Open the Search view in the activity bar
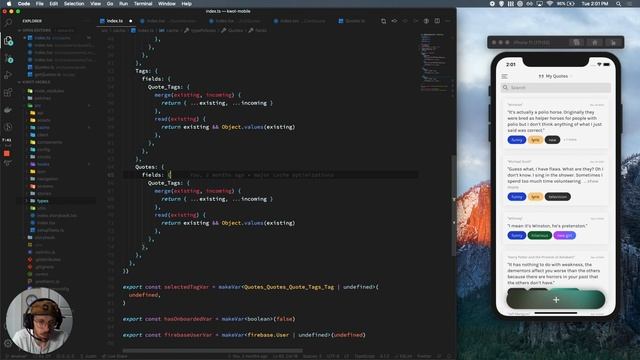Screen dimensions: 640x360 [8, 22]
